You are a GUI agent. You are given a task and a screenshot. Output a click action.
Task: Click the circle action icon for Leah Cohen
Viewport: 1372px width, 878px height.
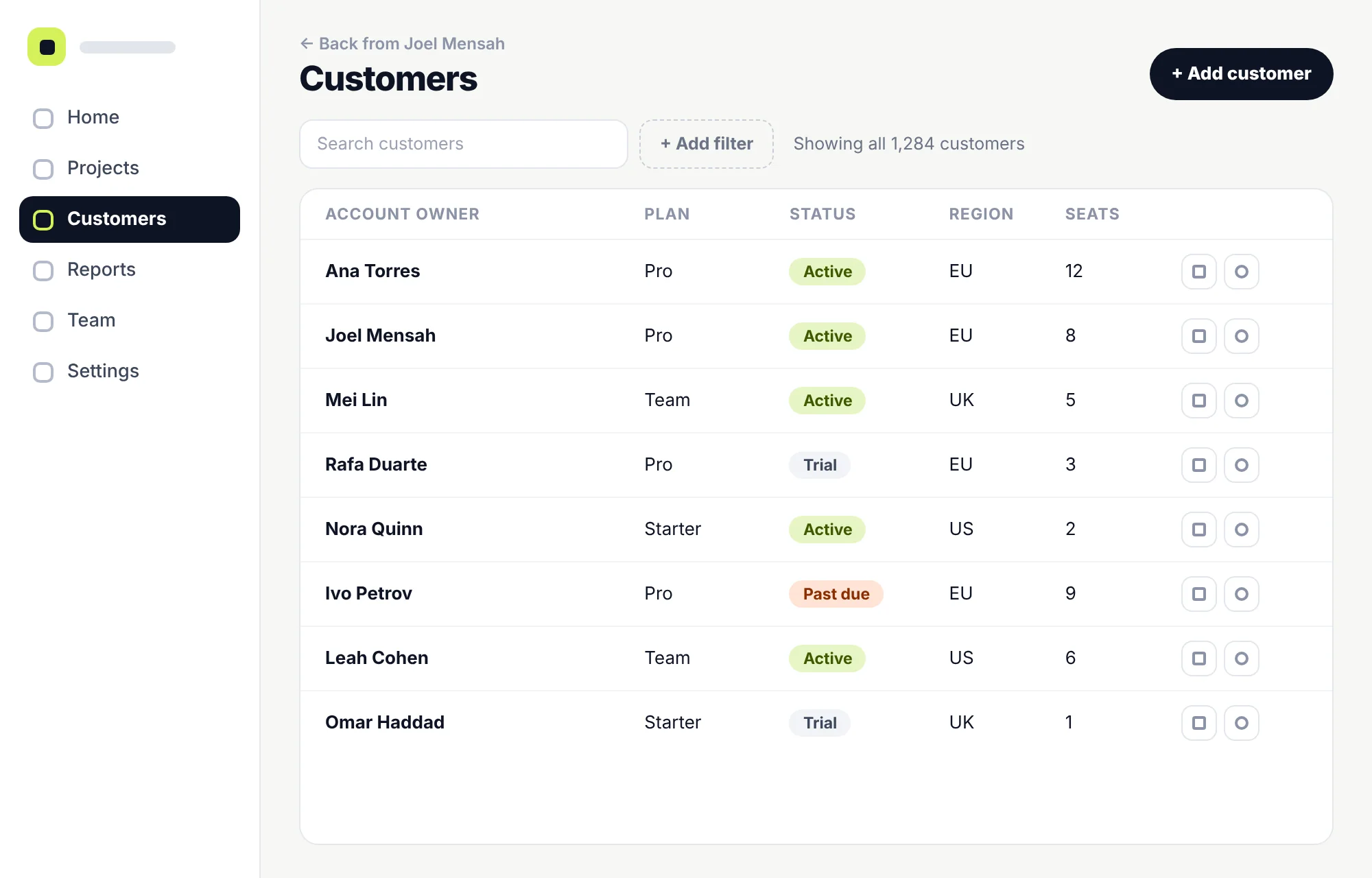click(1241, 658)
